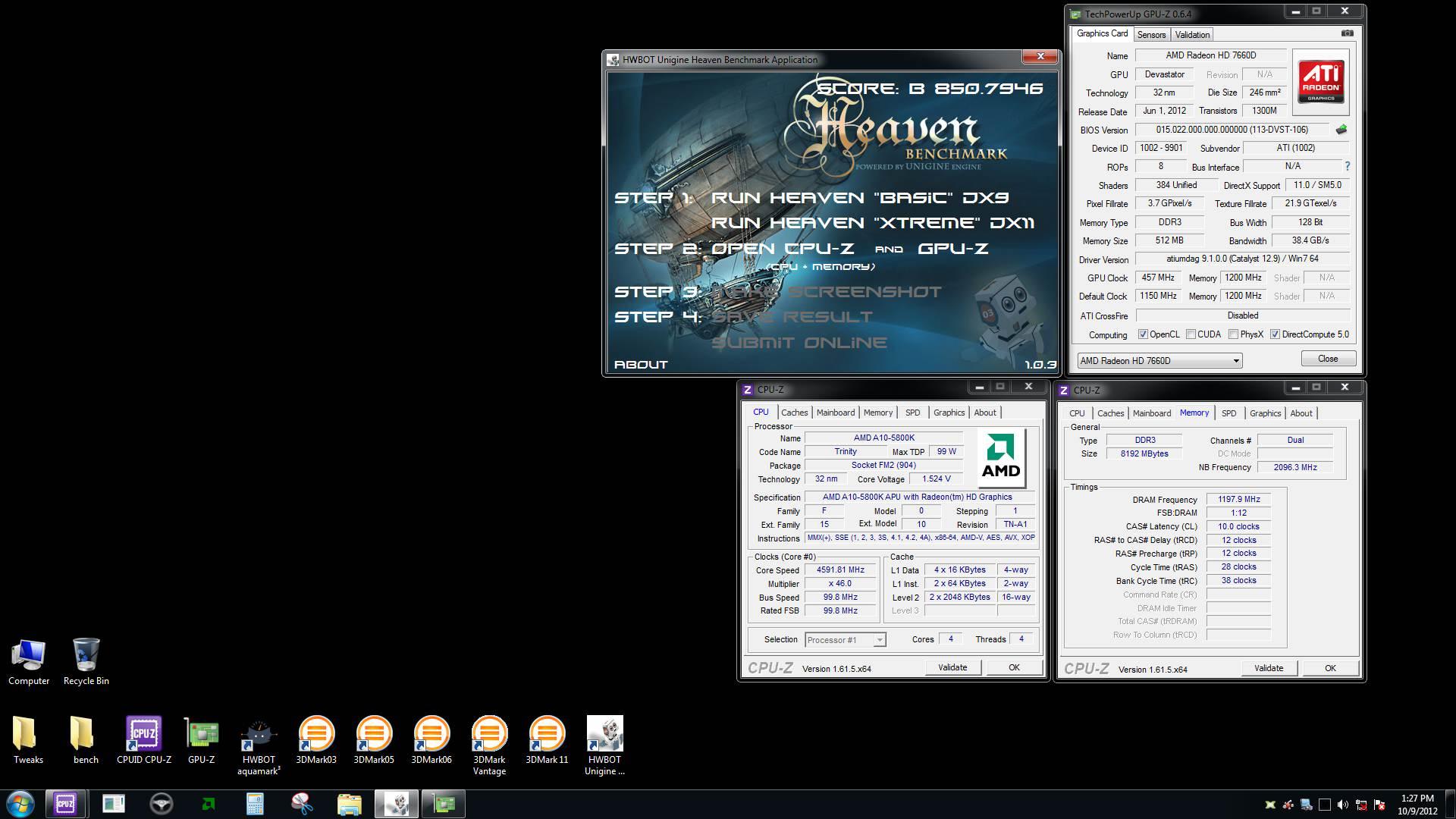
Task: Click the CAS# Latency value 10.0 clocks
Action: coord(1238,526)
